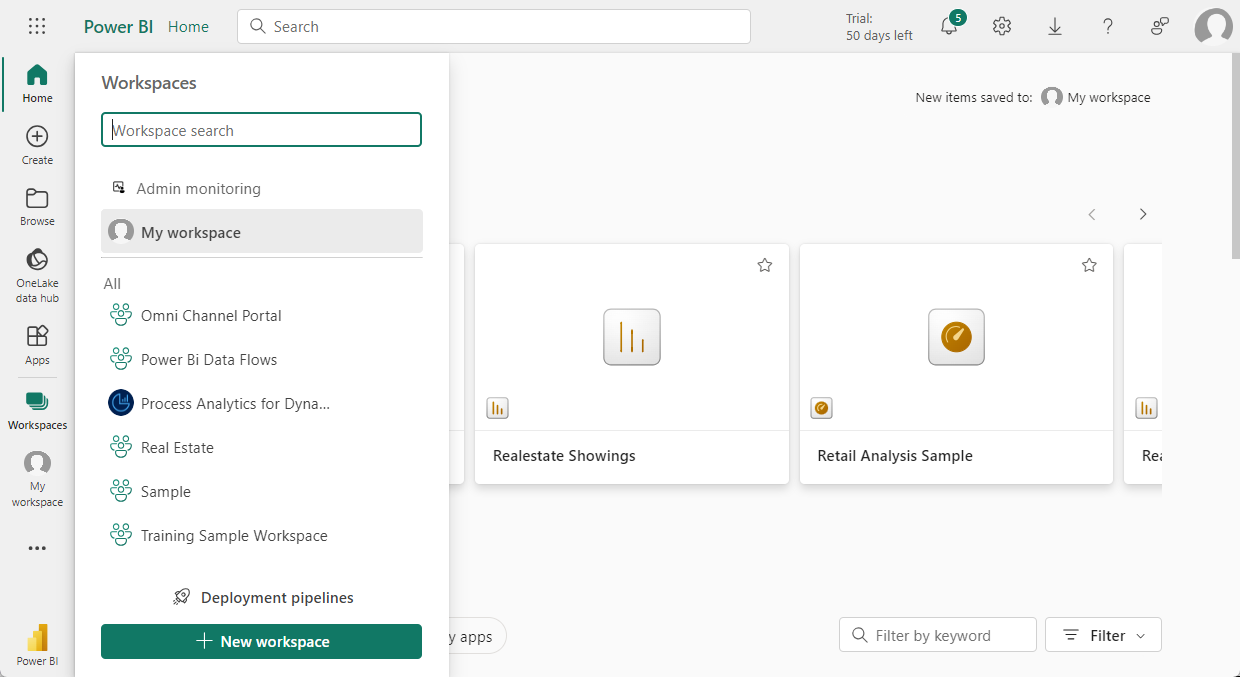
Task: Click the Workspaces pane heading
Action: 149,83
